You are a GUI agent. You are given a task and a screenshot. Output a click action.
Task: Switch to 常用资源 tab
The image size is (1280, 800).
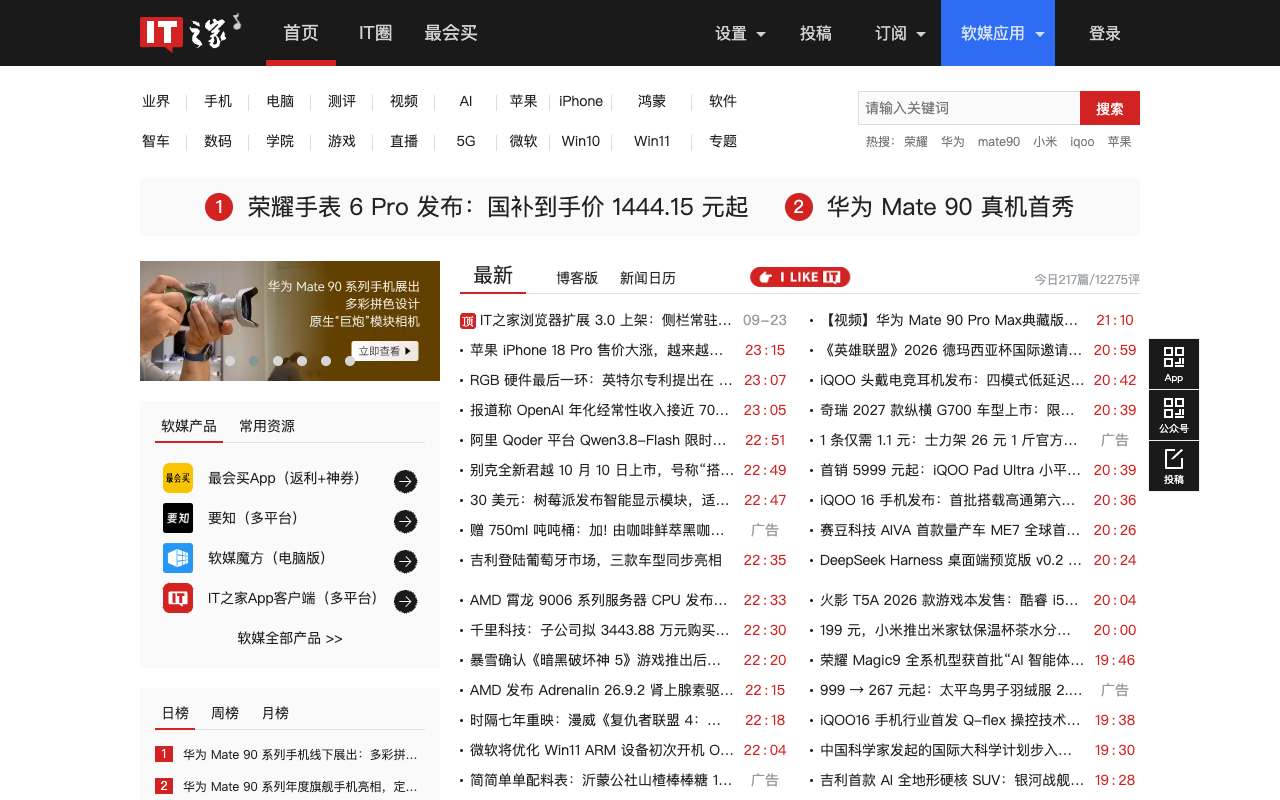tap(267, 426)
